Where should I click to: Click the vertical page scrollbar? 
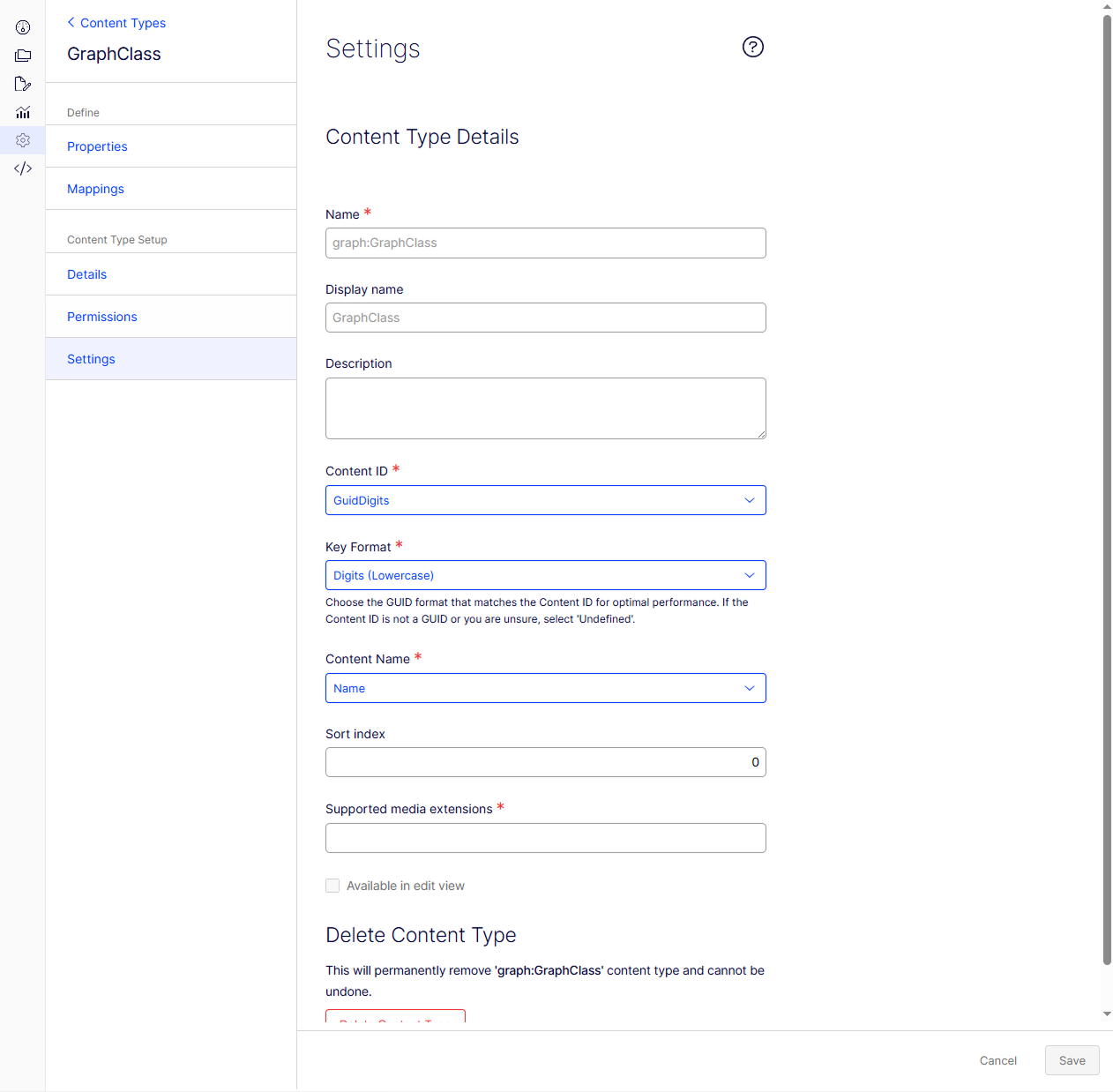point(1107,485)
